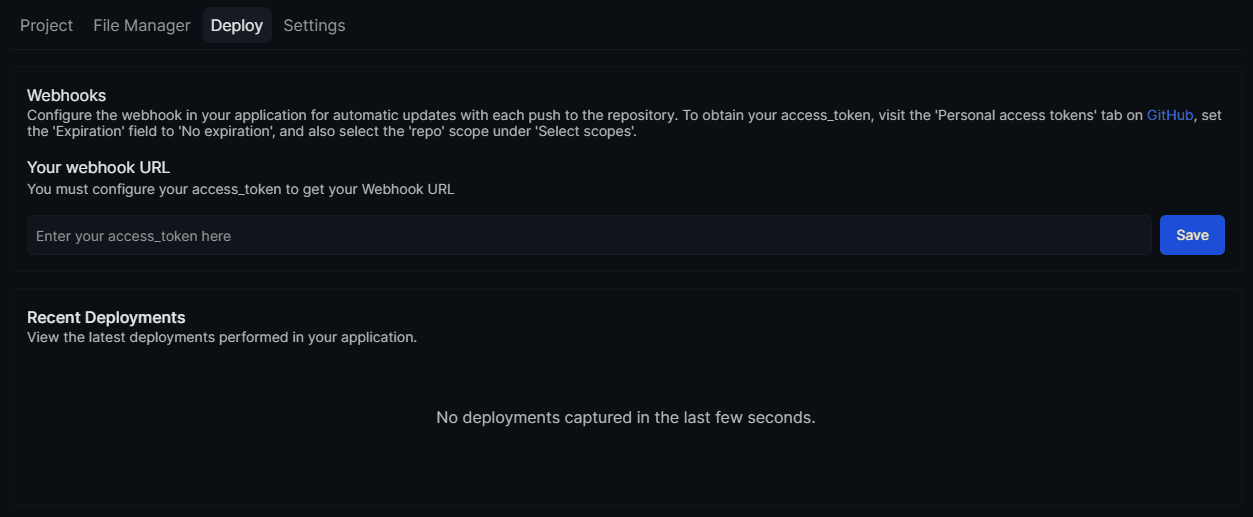Viewport: 1253px width, 517px height.
Task: Click the Webhooks heading
Action: click(x=66, y=96)
